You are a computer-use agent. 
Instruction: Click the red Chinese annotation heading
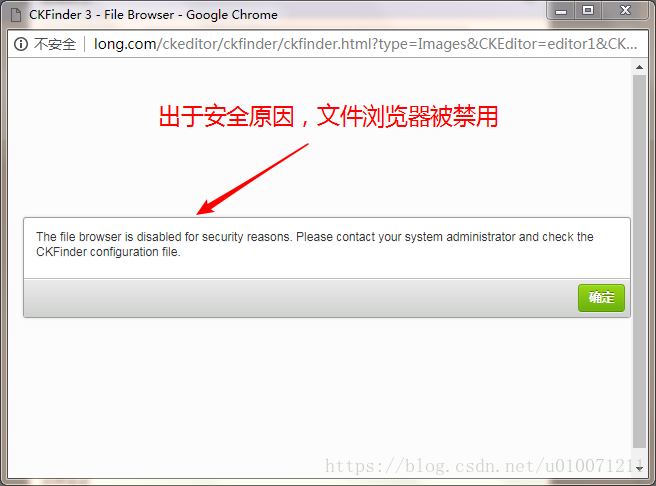pos(328,116)
